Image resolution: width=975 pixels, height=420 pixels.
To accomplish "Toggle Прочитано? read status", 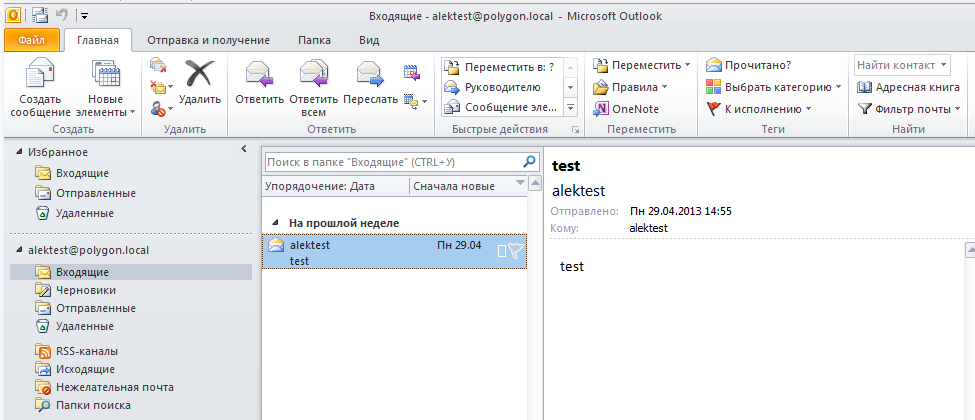I will [x=748, y=65].
